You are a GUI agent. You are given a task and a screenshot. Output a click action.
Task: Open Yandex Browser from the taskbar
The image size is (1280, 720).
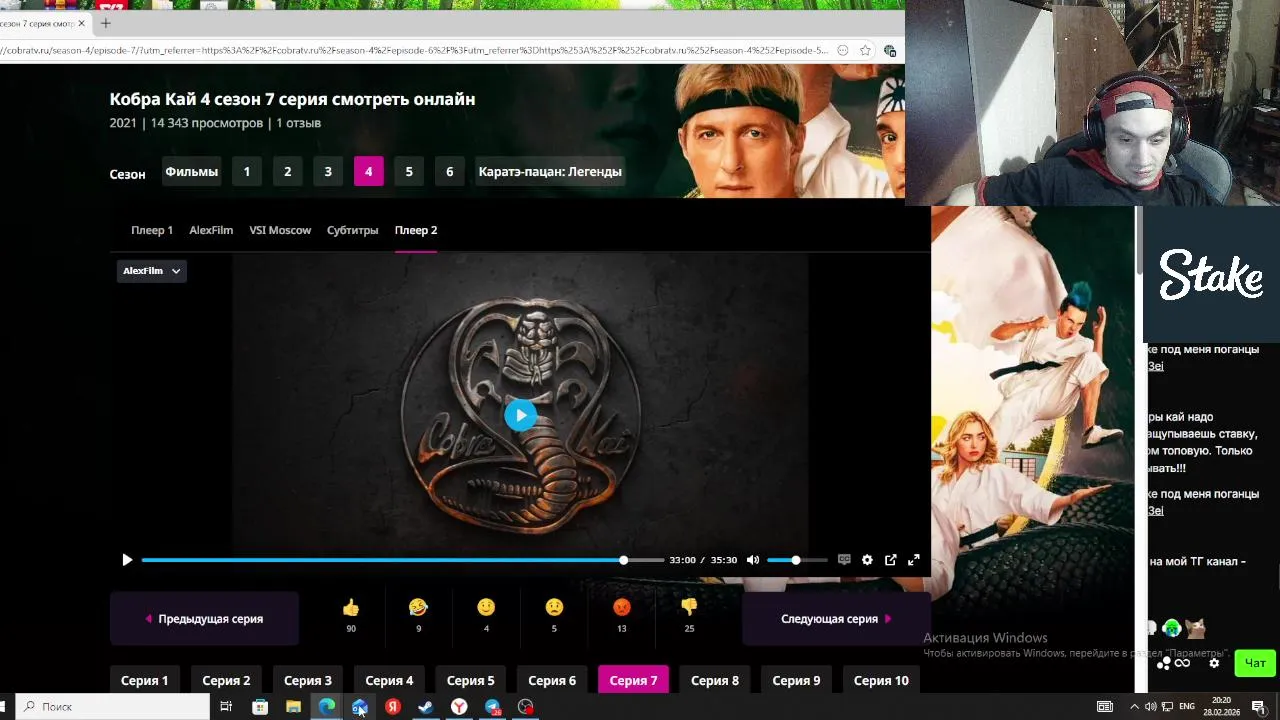(459, 706)
